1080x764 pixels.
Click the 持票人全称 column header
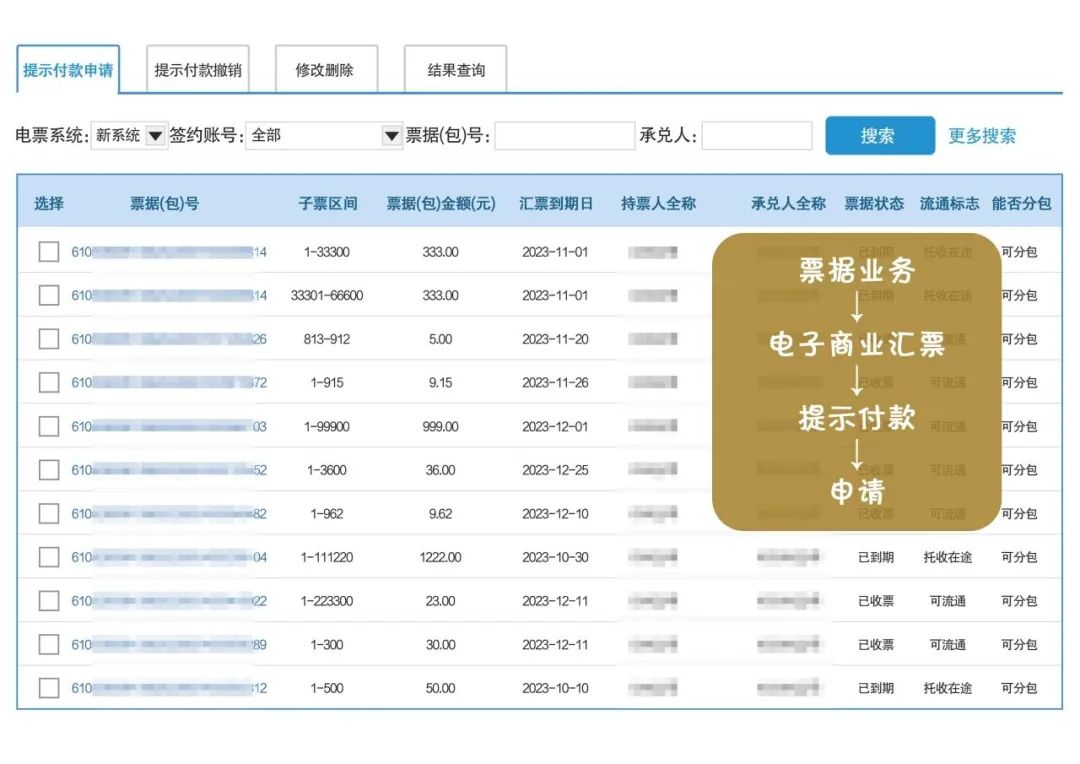click(658, 203)
